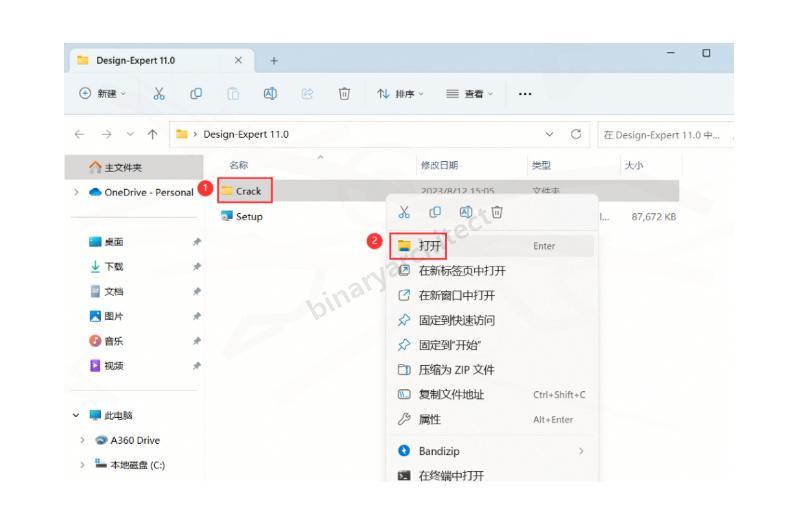
Task: Click the Copy icon in toolbar
Action: point(196,94)
